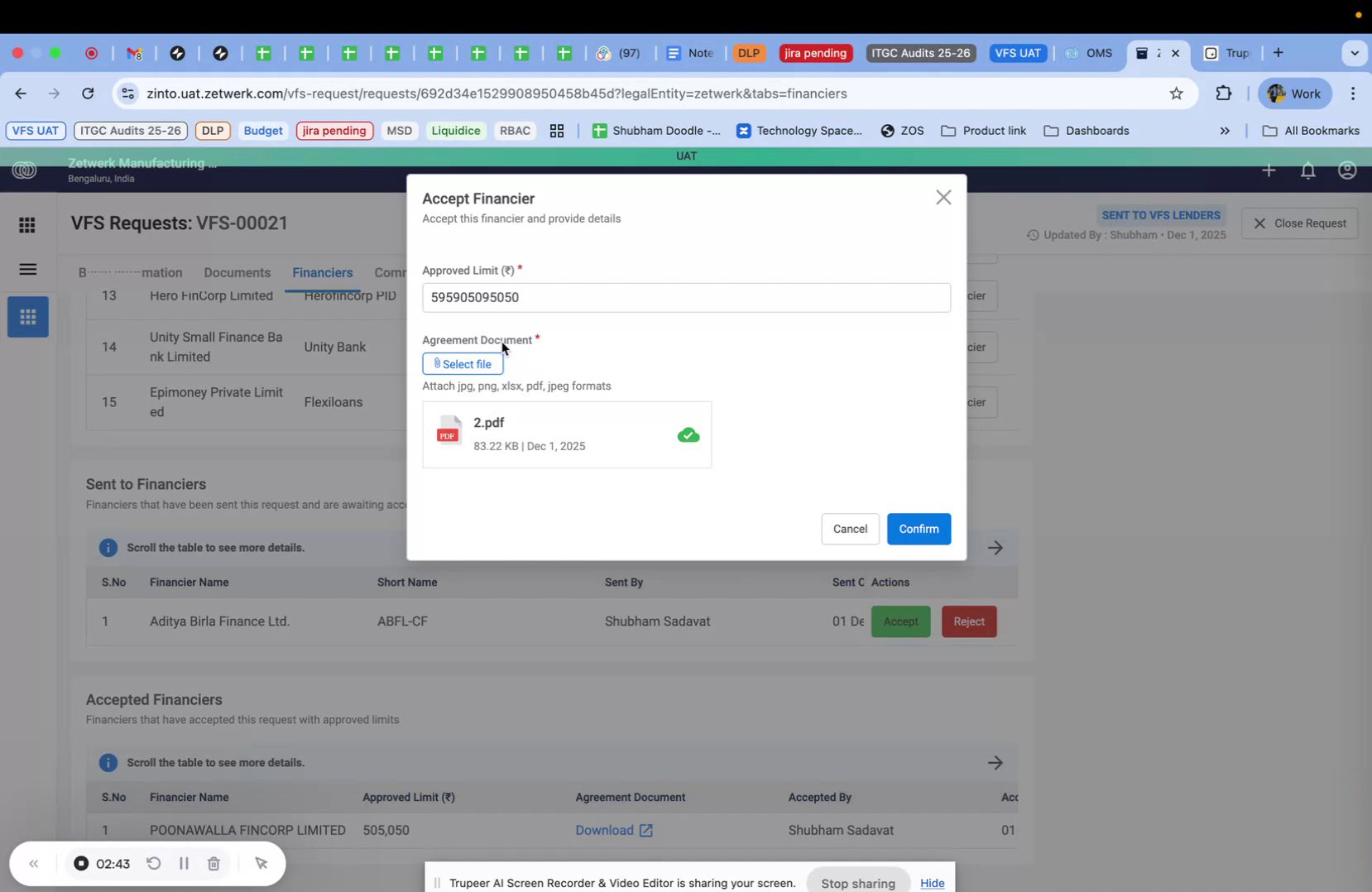This screenshot has height=892, width=1372.
Task: Expand hidden bookmarks via the double chevron
Action: [1225, 131]
